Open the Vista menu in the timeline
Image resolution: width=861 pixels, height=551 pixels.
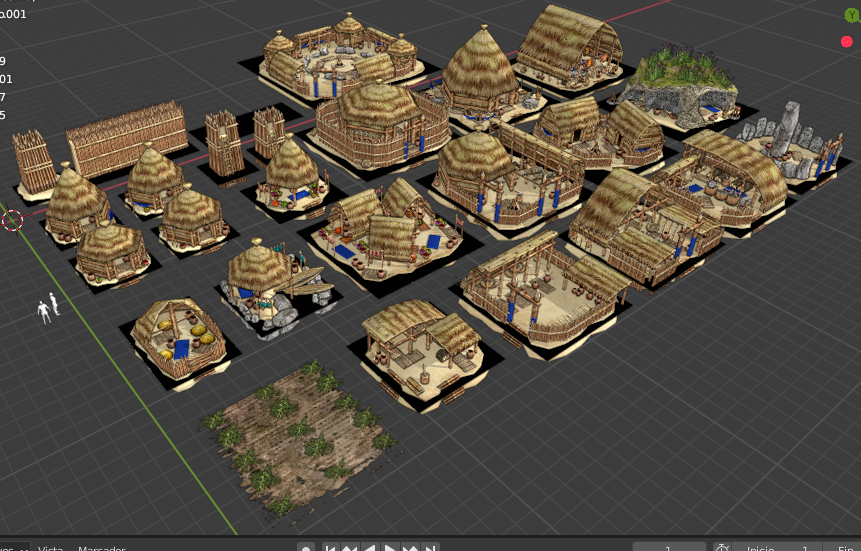pyautogui.click(x=51, y=548)
